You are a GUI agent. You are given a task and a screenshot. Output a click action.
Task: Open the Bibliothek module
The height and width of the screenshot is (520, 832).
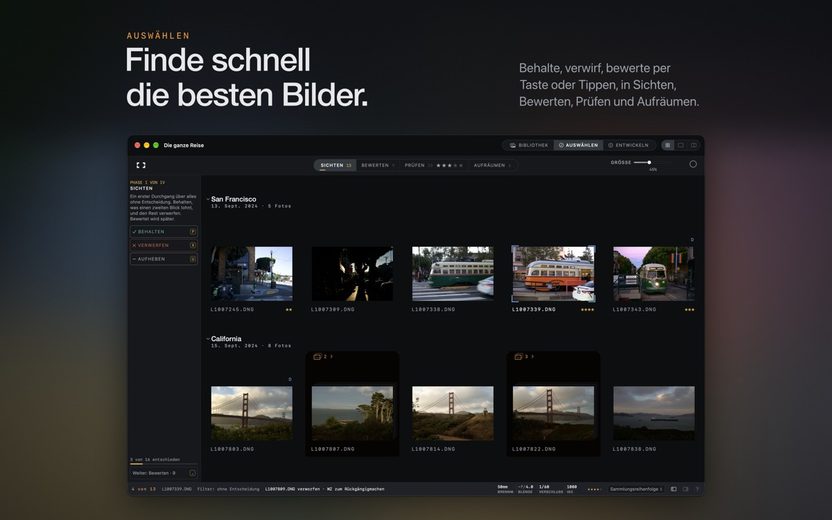click(529, 145)
